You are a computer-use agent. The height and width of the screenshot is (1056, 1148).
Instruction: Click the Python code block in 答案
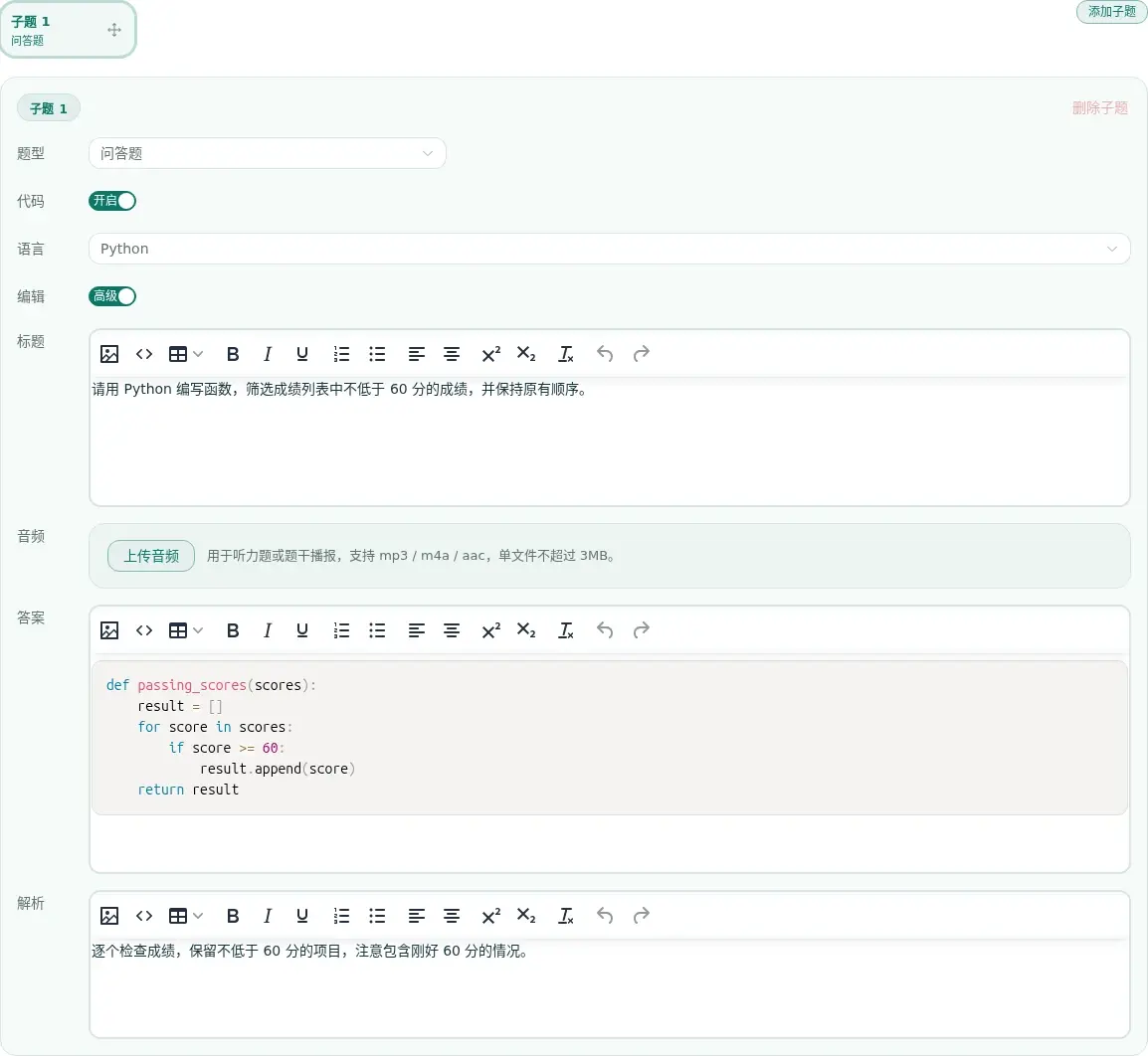609,738
